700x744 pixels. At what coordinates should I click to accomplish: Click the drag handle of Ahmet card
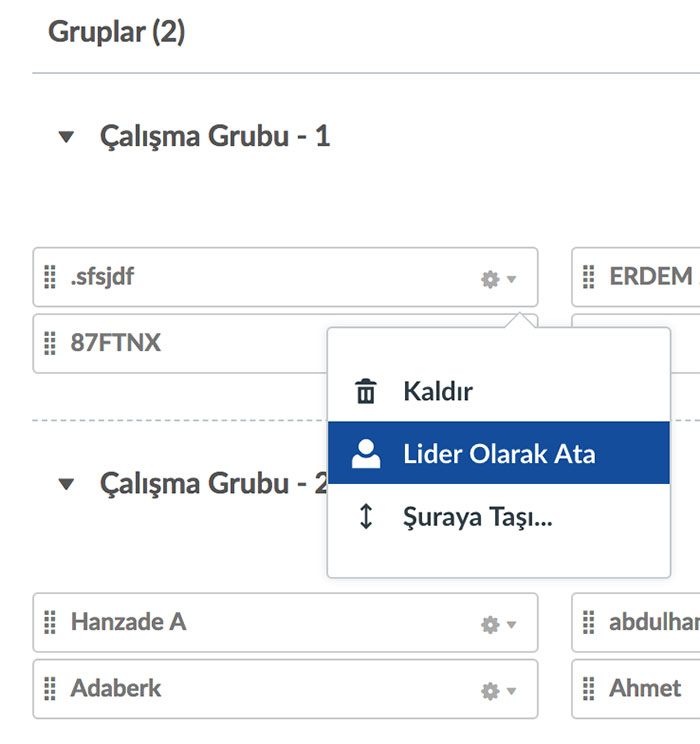[x=588, y=688]
